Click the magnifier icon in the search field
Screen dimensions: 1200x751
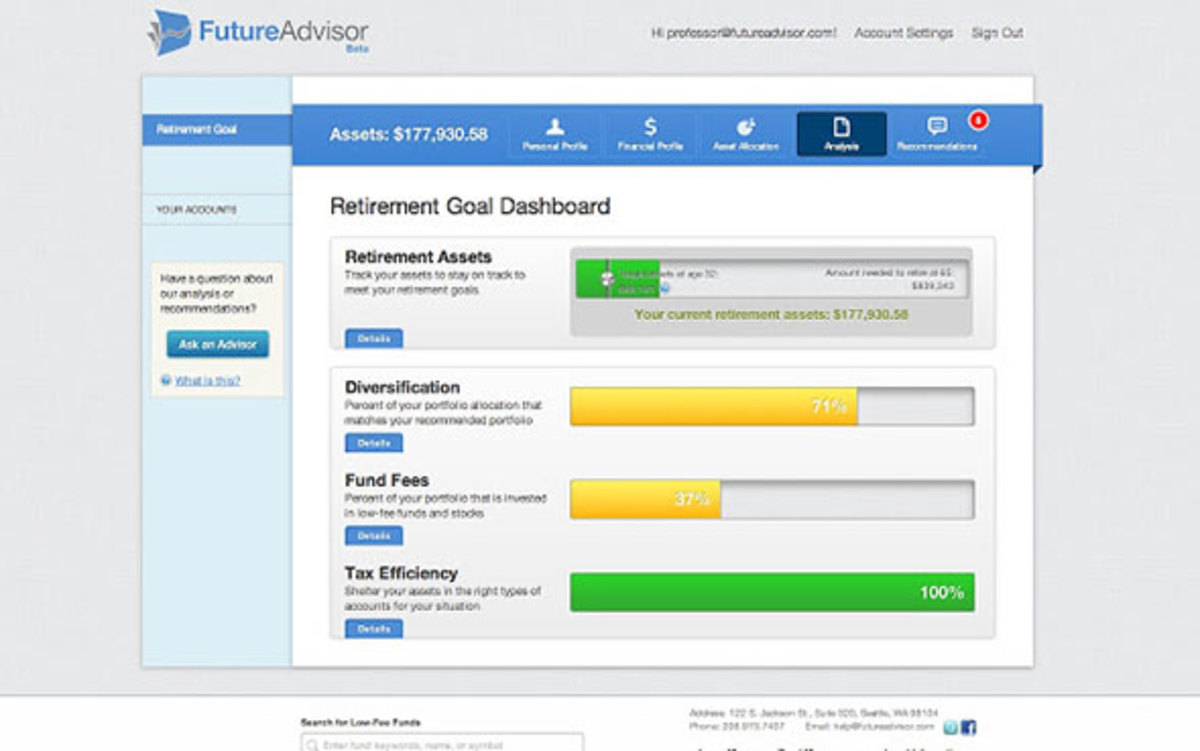pyautogui.click(x=314, y=745)
